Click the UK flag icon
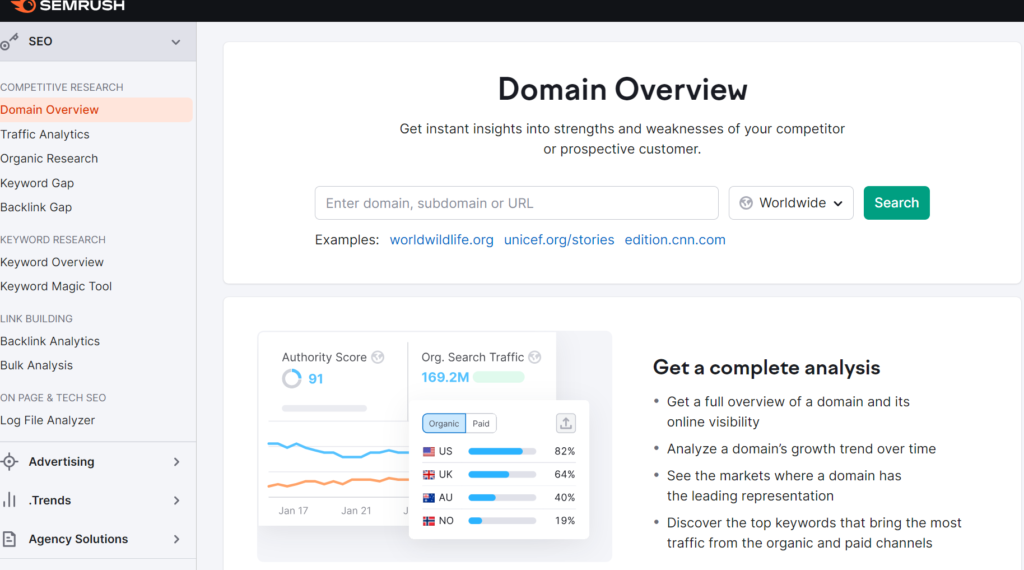Screen dimensions: 1024x570 coord(428,475)
